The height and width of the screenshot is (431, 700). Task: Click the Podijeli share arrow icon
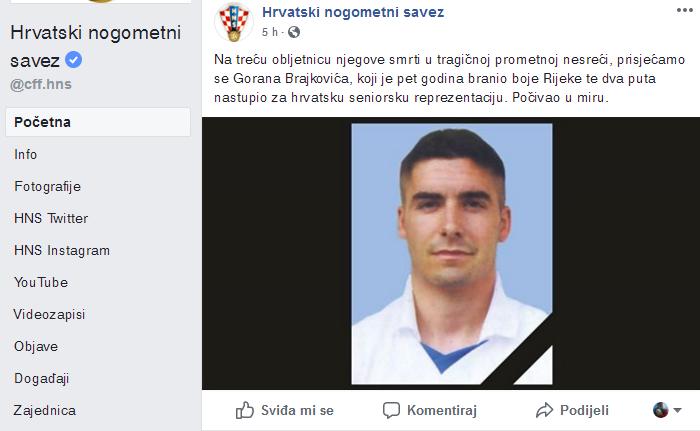pos(544,410)
